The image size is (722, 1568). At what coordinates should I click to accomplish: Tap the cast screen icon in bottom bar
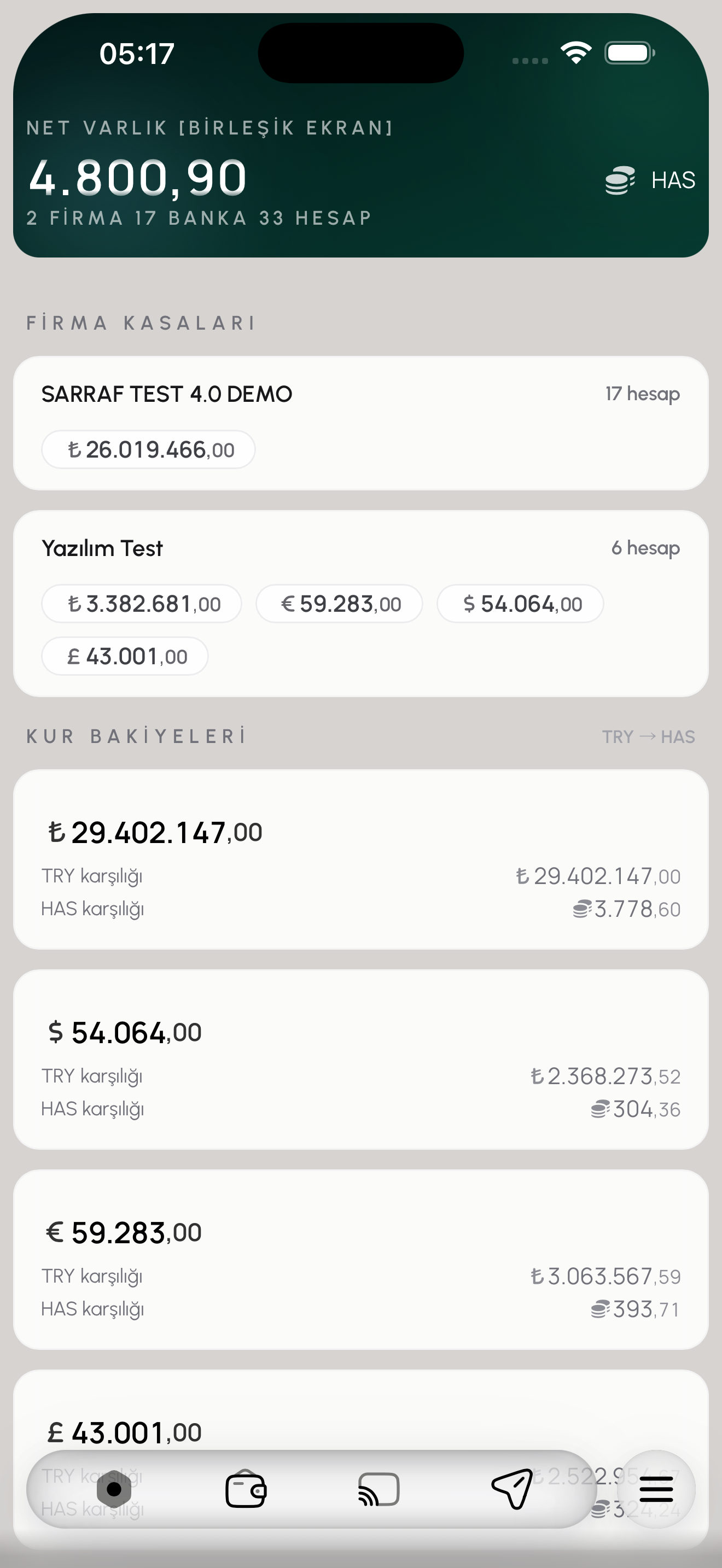tap(379, 1489)
